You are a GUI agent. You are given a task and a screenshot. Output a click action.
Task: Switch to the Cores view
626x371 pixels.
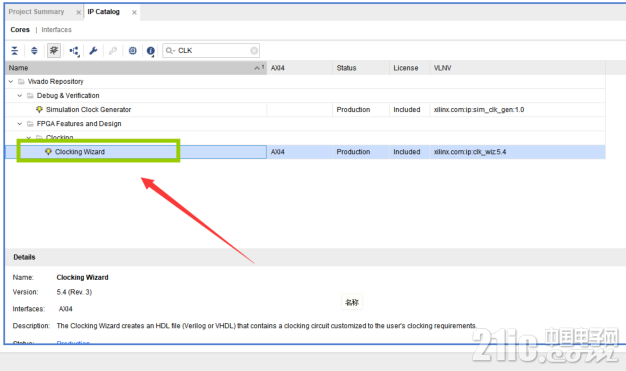[x=20, y=30]
